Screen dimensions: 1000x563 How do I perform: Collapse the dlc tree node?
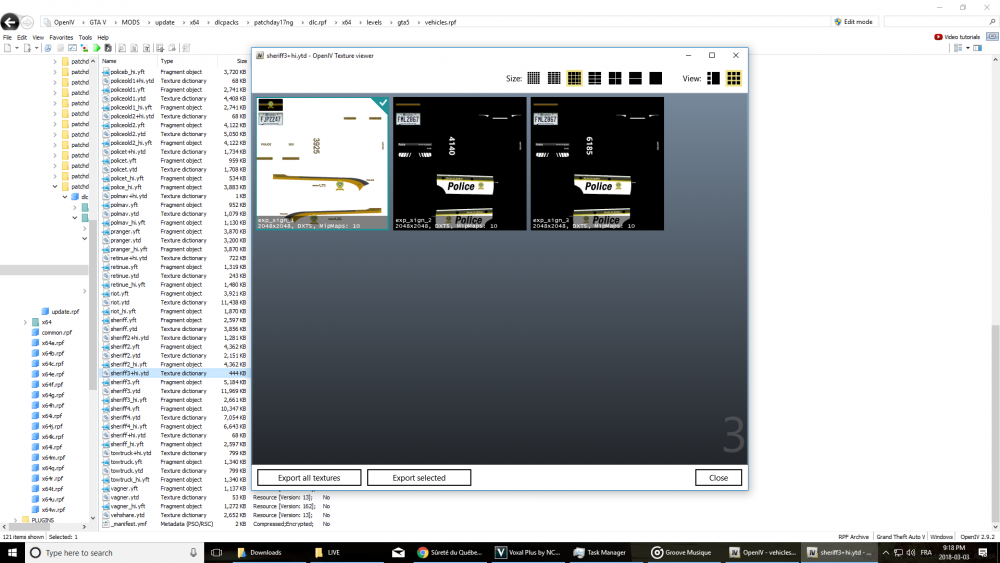tap(65, 197)
